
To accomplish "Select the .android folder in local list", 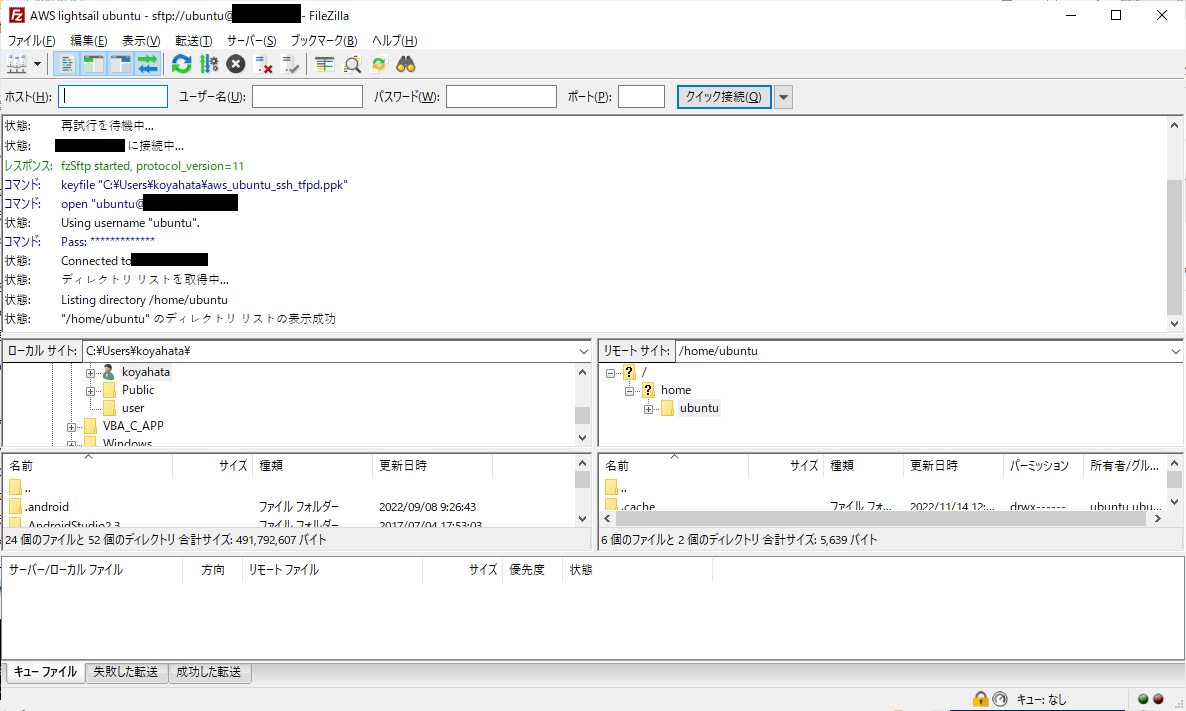I will pos(47,507).
